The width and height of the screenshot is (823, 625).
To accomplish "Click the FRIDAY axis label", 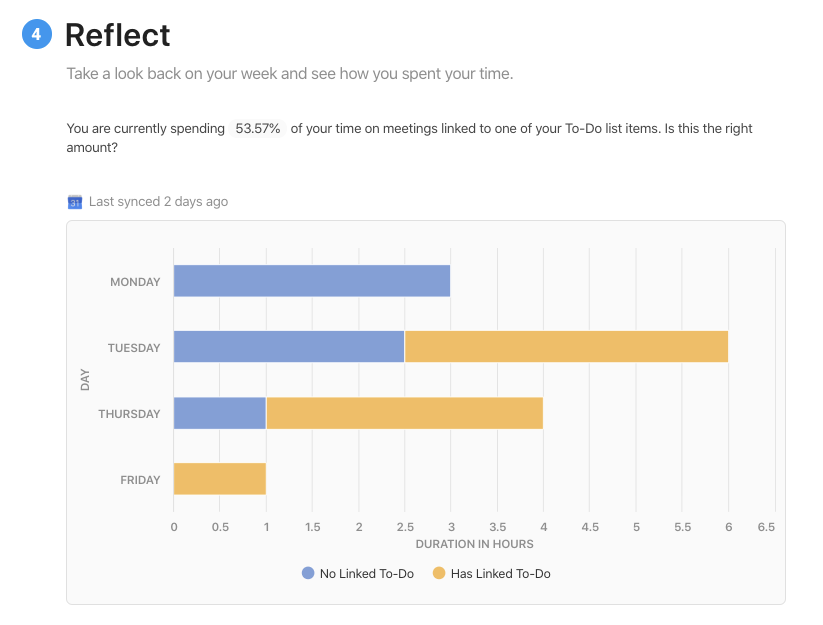I will 140,480.
